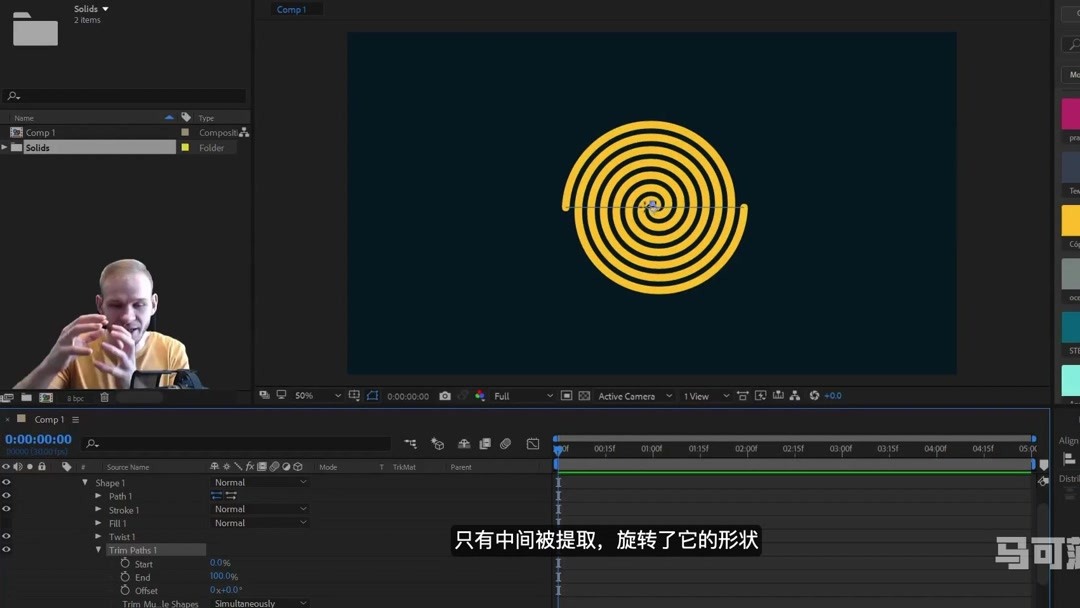Take a snapshot with the camera icon
This screenshot has height=608, width=1080.
click(444, 396)
